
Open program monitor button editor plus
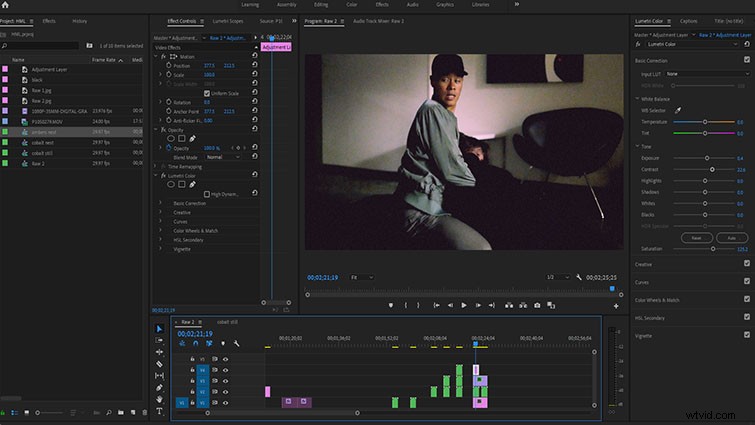click(x=616, y=306)
